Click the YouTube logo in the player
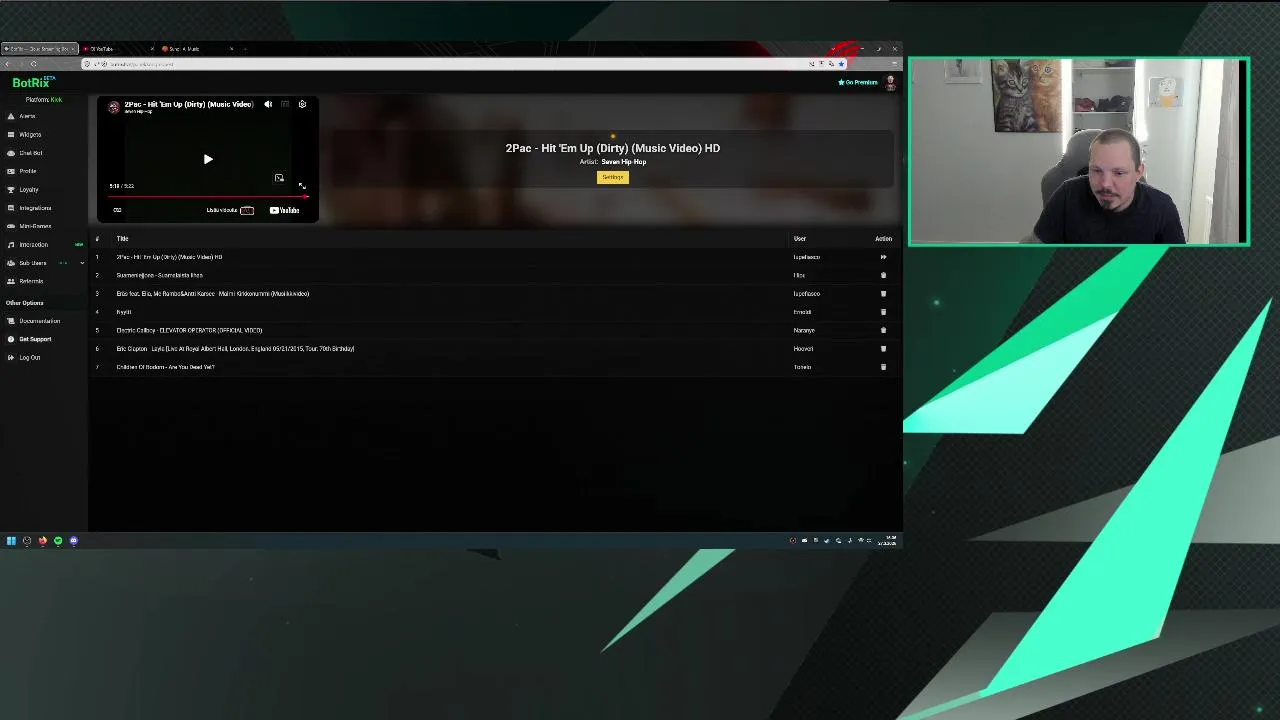The image size is (1280, 720). pyautogui.click(x=284, y=210)
